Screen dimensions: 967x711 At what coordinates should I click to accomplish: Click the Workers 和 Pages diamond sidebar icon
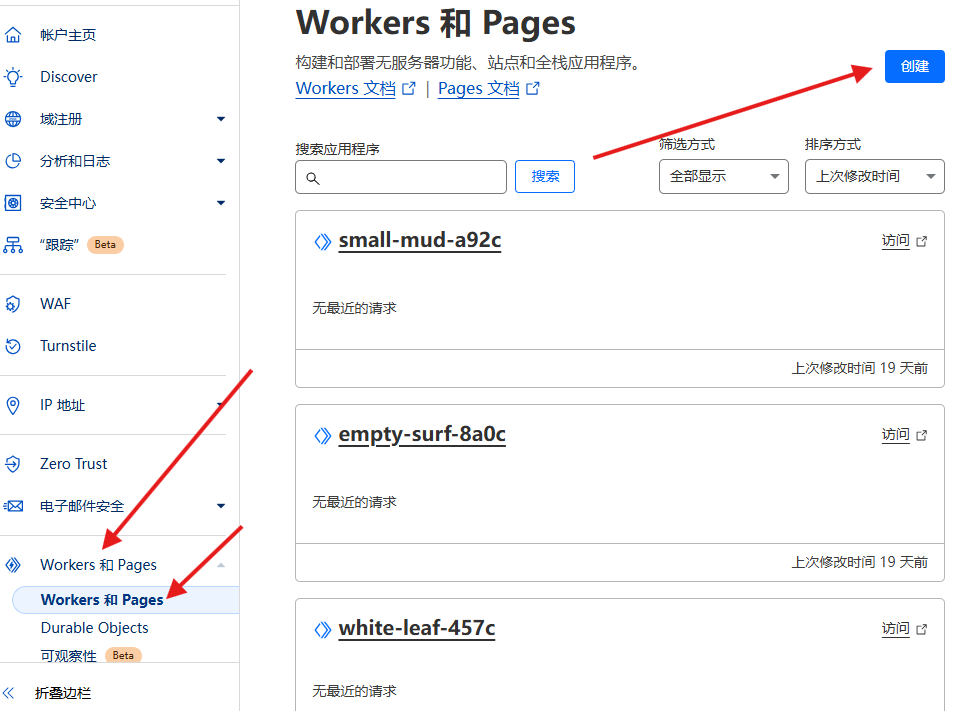tap(13, 565)
